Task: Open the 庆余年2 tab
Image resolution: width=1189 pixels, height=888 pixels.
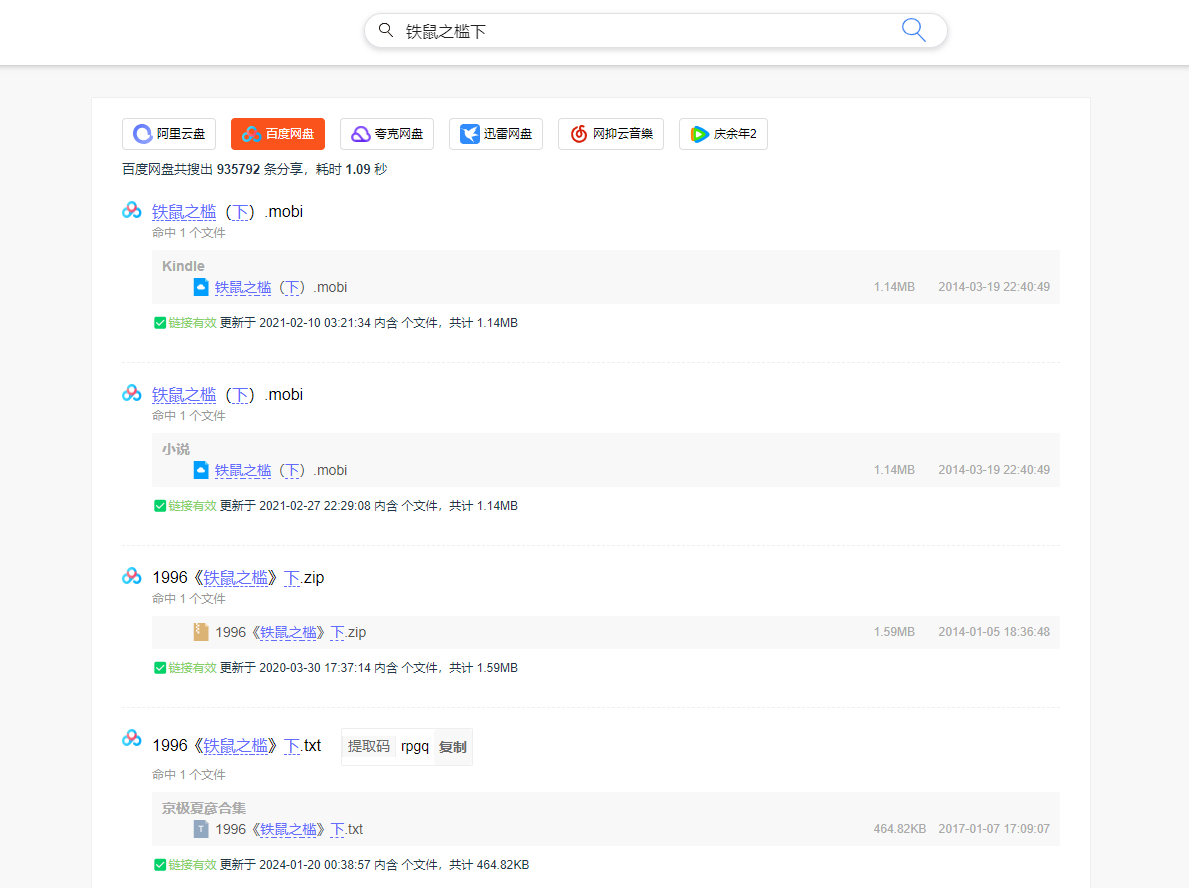Action: click(723, 134)
